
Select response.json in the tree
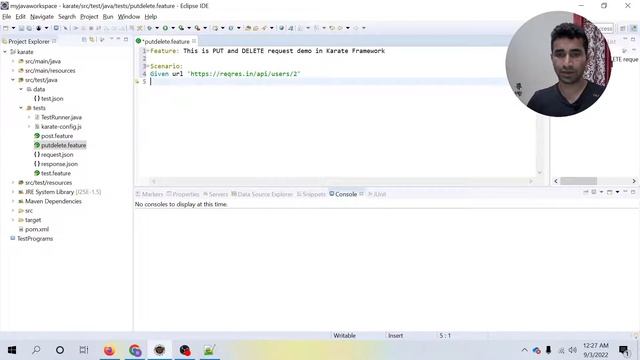tap(59, 164)
